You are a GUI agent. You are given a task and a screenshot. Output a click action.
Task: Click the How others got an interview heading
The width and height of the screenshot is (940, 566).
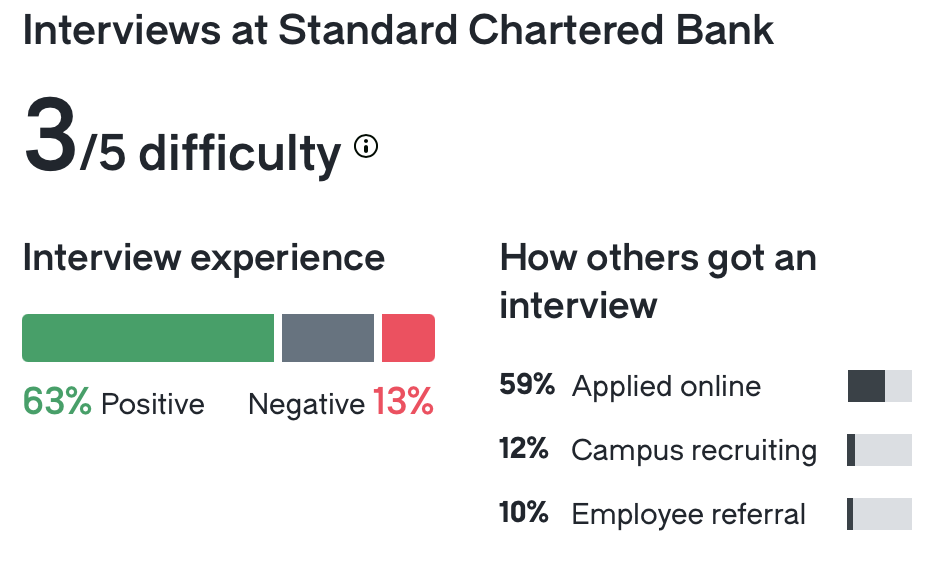point(658,280)
